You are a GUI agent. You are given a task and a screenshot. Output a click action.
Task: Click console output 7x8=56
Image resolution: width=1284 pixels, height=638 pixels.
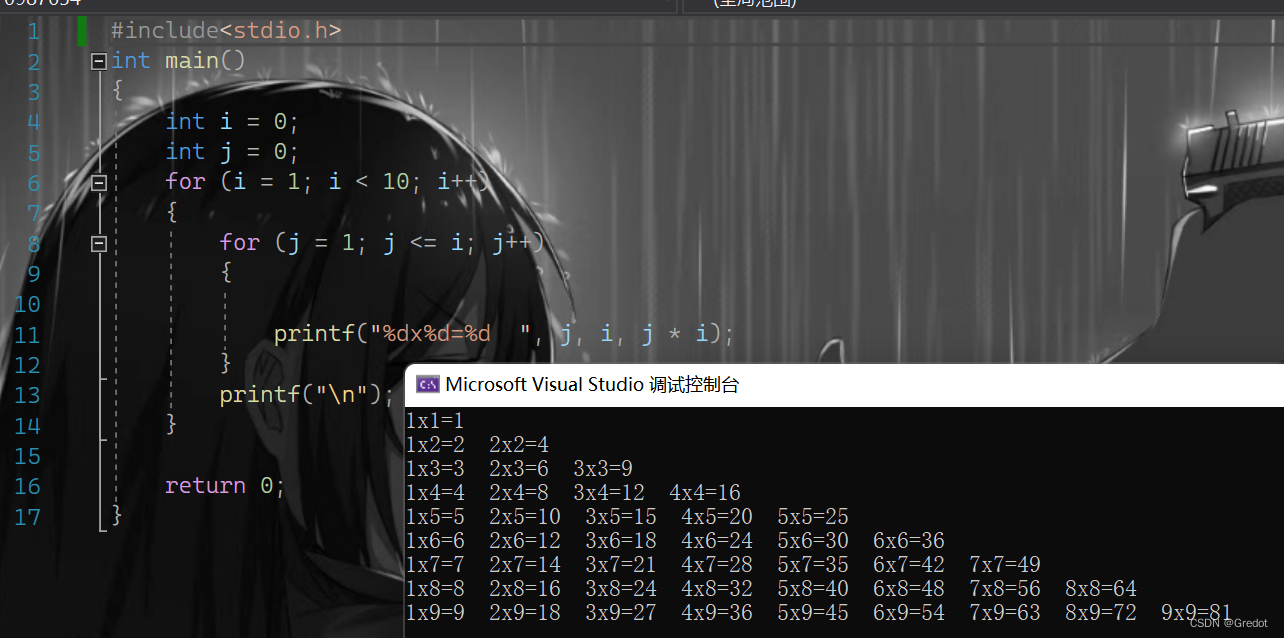1005,589
